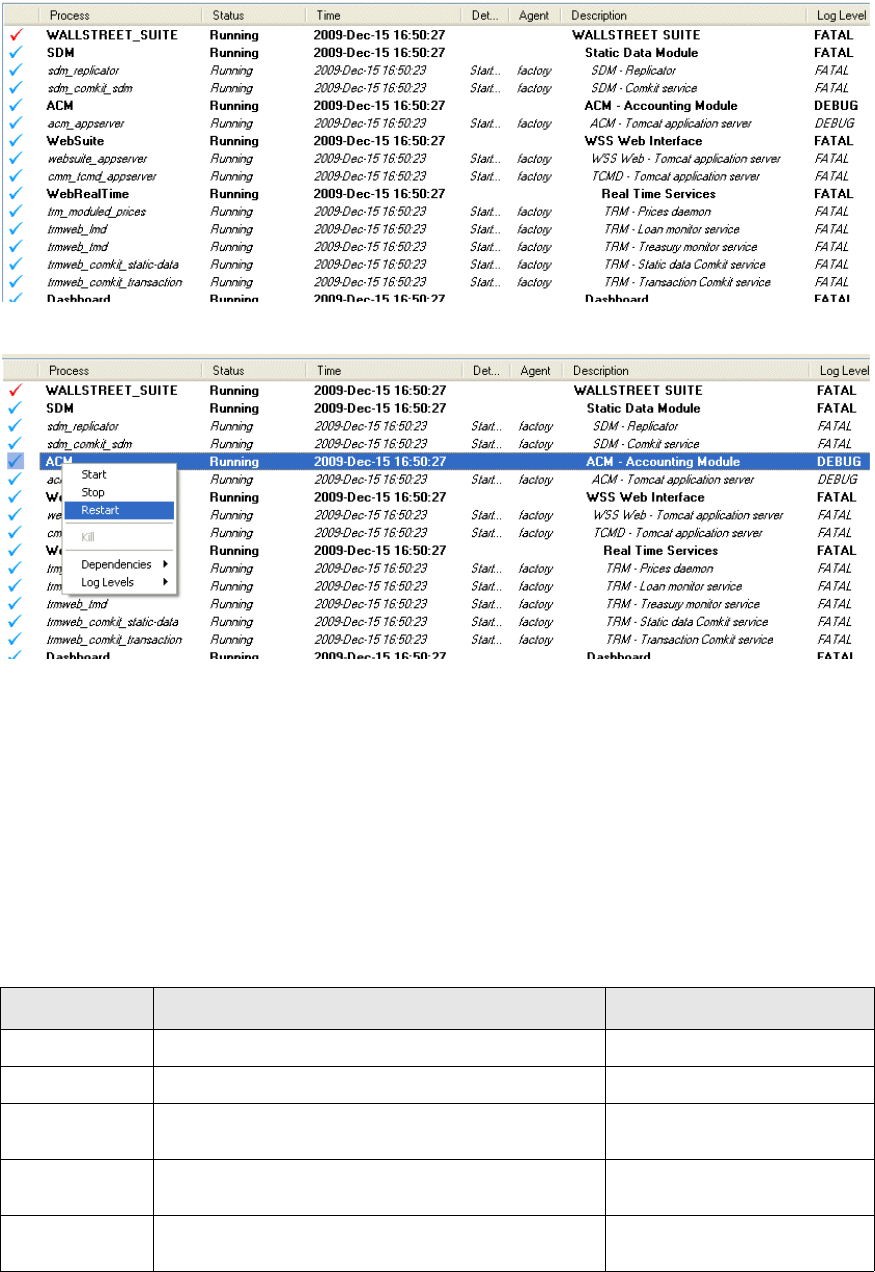
Task: Click 'WSS Web Interface' in the list with the context menu
Action: click(x=645, y=498)
